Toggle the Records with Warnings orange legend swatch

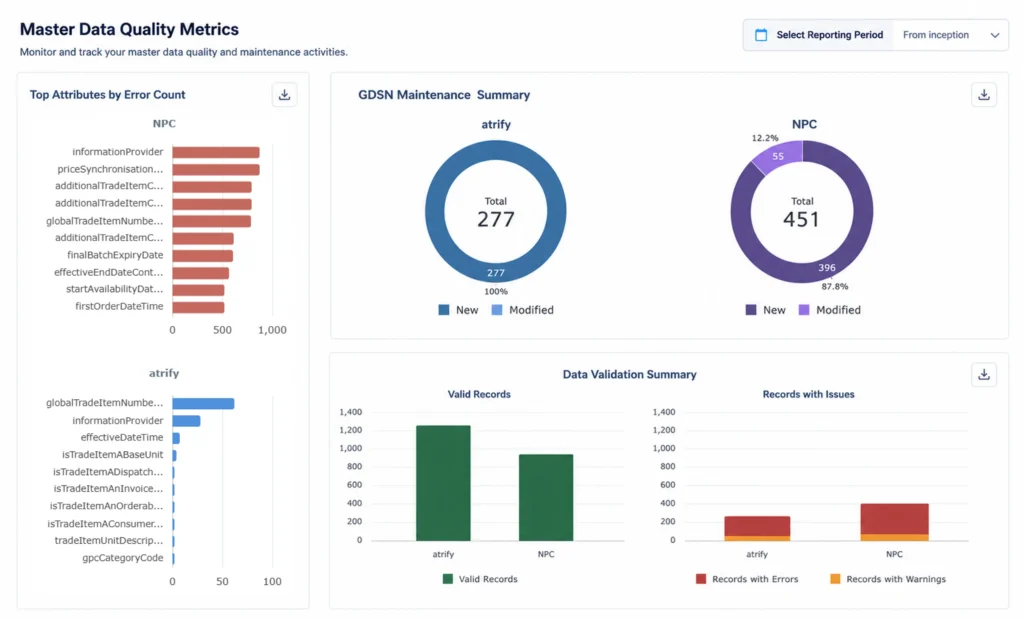(835, 579)
